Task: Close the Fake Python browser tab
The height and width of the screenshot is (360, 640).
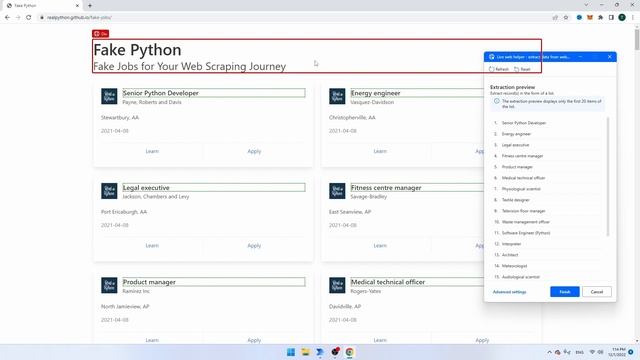Action: pyautogui.click(x=78, y=6)
